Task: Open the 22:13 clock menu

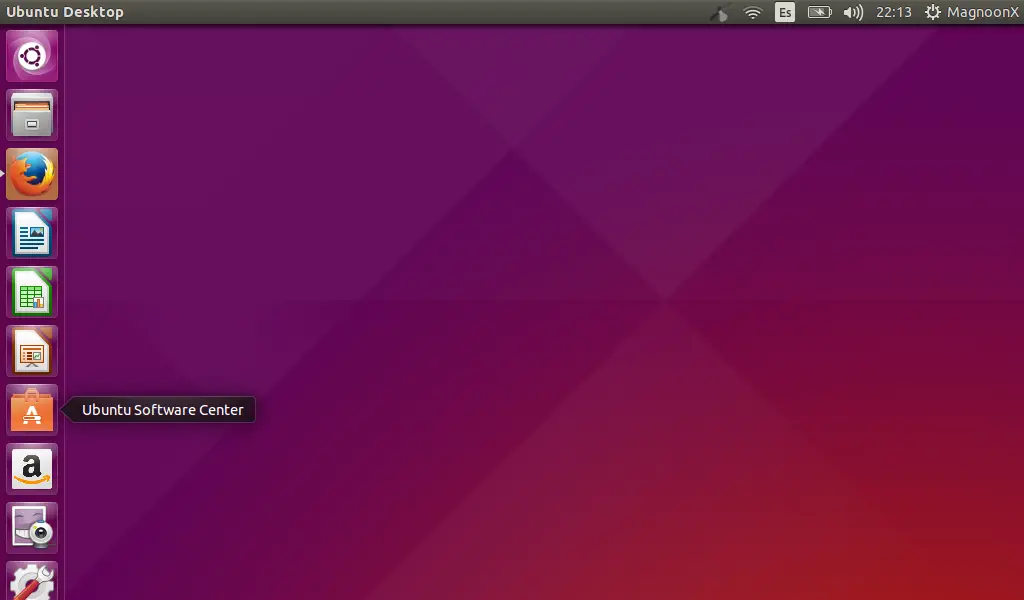Action: 893,12
